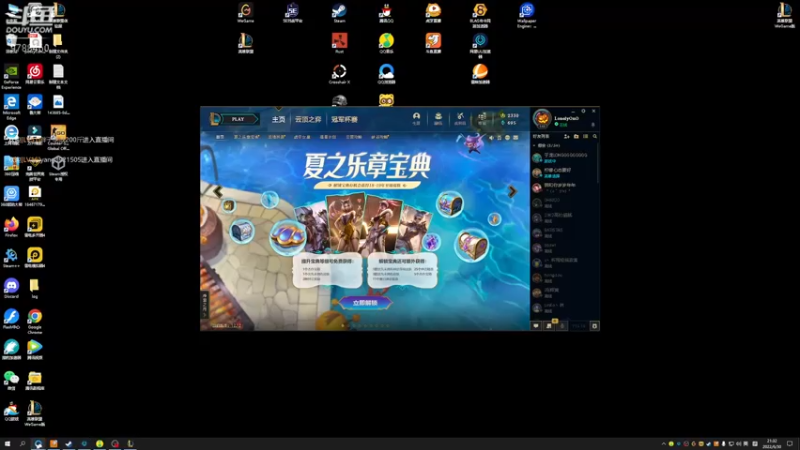Mute the client sound via speaker icon
Image resolution: width=800 pixels, height=450 pixels.
(x=491, y=138)
